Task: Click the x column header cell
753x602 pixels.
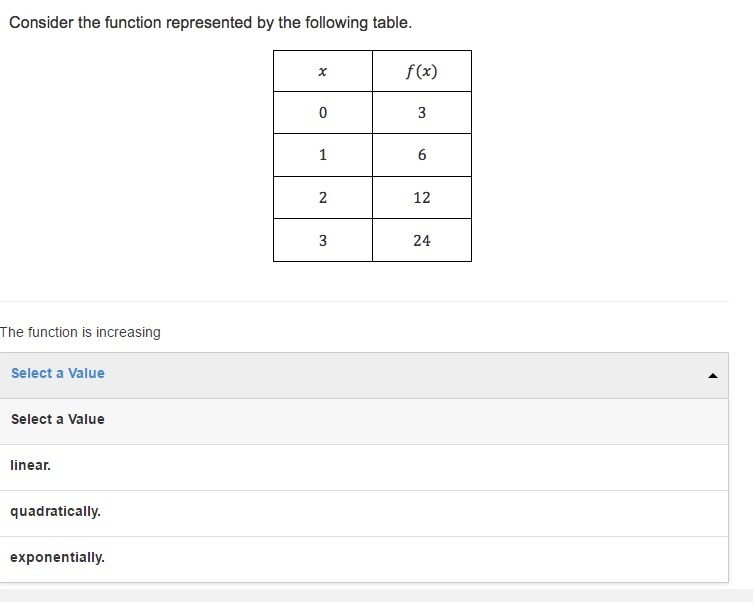Action: (323, 71)
